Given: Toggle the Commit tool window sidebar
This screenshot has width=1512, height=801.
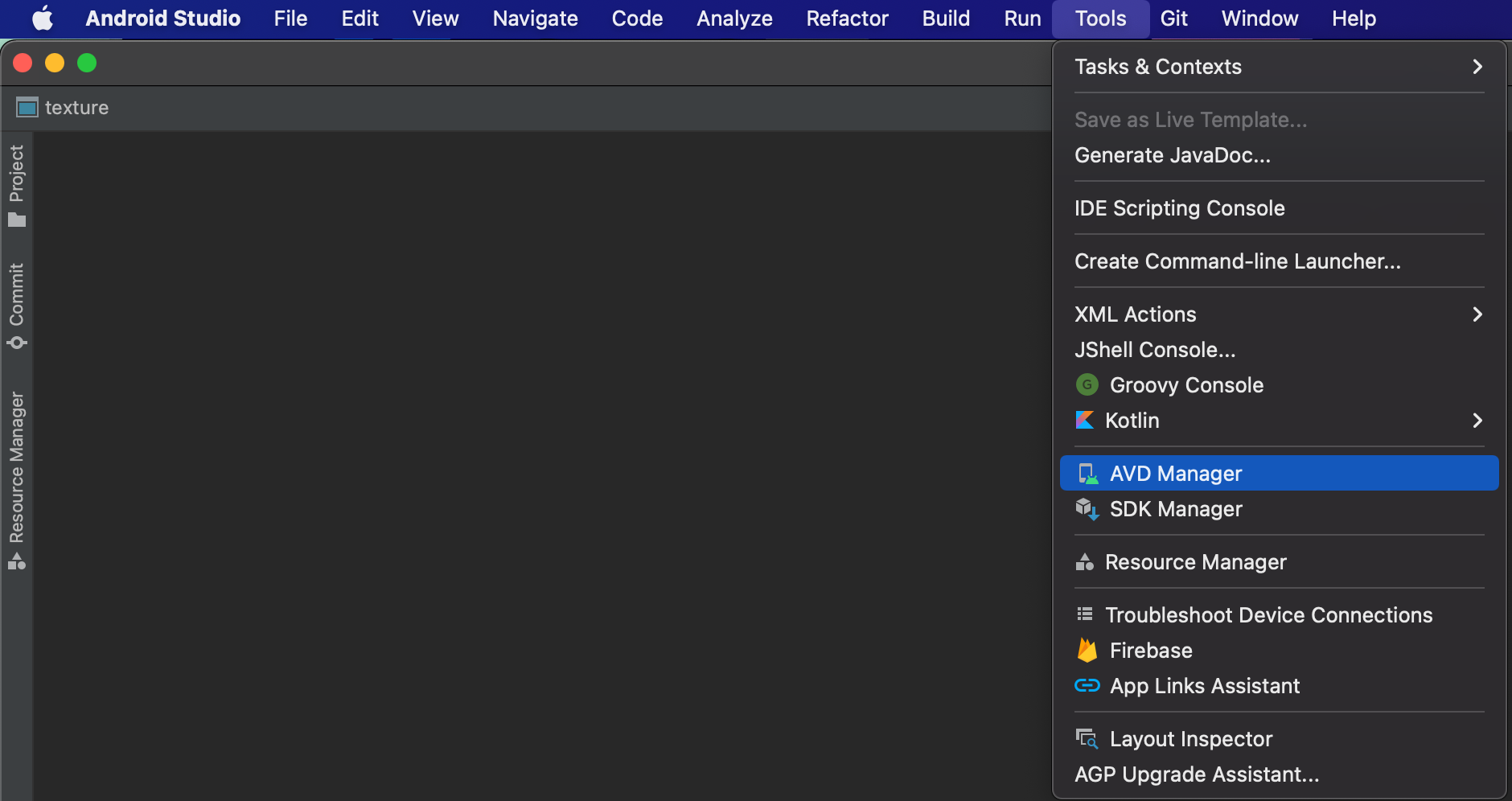Looking at the screenshot, I should tap(17, 306).
